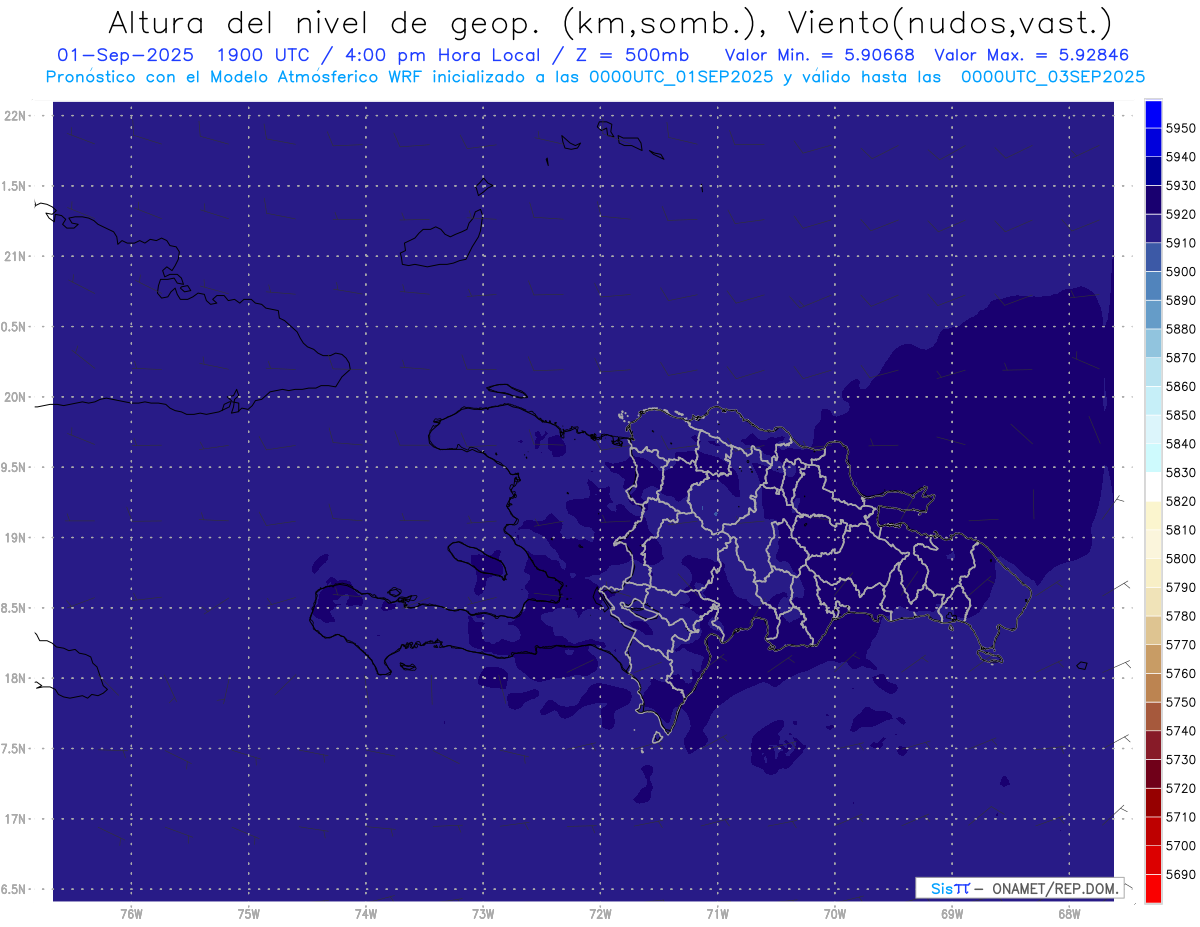Click the '5950' color bar label
The width and height of the screenshot is (1200, 927).
pyautogui.click(x=1180, y=129)
